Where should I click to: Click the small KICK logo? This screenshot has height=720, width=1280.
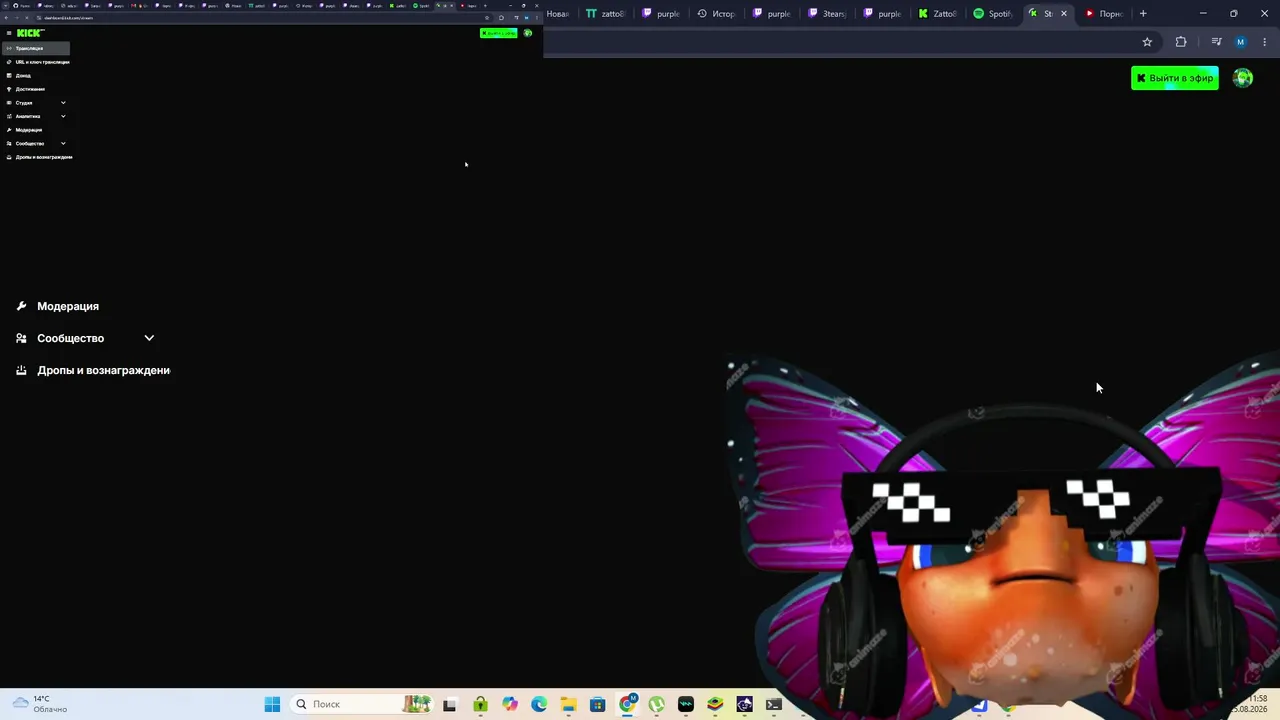point(30,33)
